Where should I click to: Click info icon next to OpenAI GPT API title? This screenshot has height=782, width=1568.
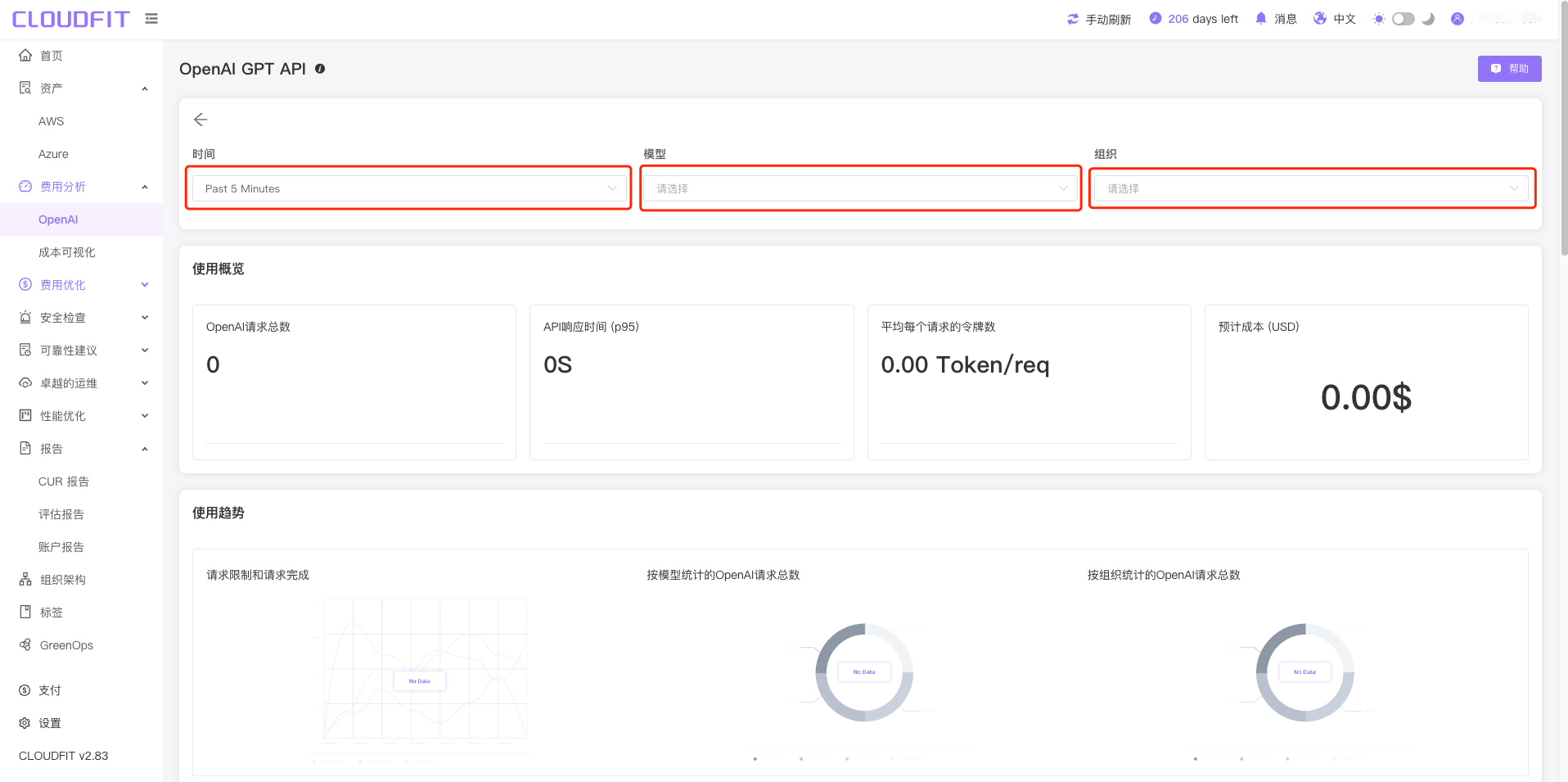click(x=320, y=69)
